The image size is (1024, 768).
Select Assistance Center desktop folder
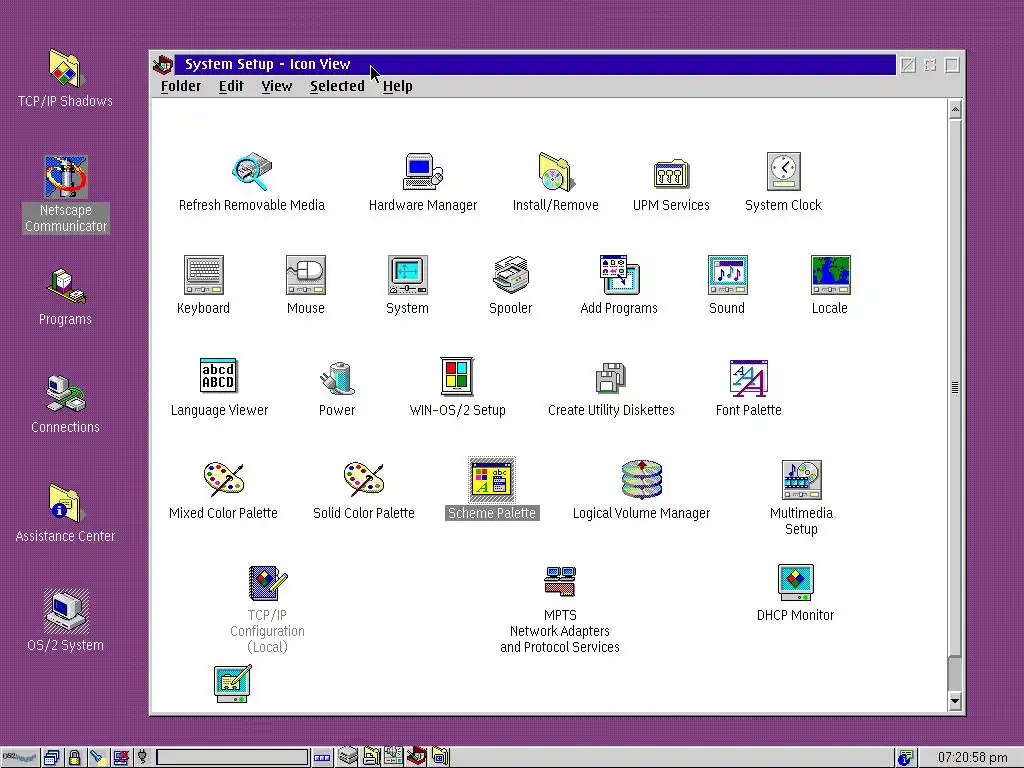click(65, 504)
